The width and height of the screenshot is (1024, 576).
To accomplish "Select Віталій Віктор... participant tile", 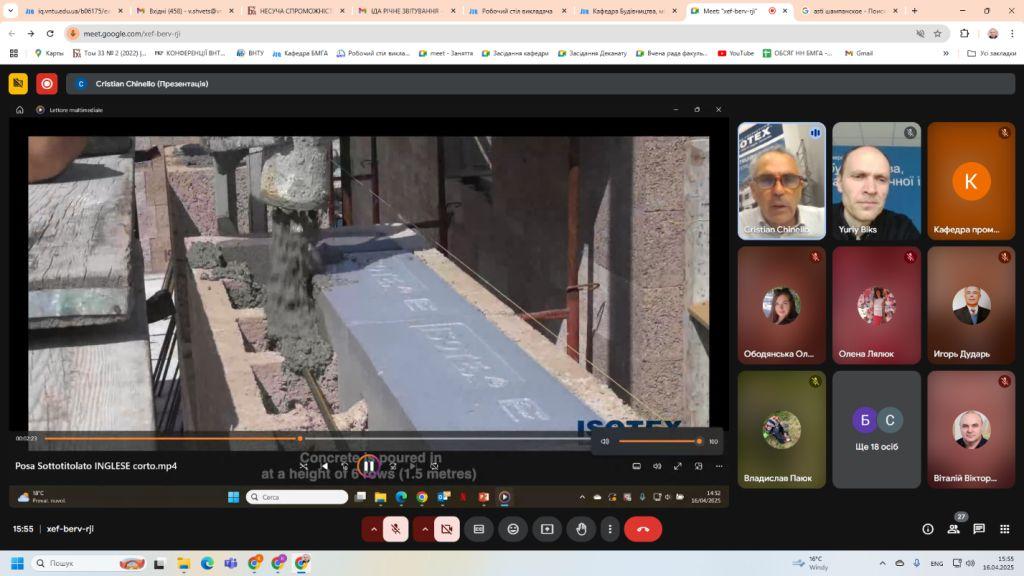I will [x=971, y=430].
